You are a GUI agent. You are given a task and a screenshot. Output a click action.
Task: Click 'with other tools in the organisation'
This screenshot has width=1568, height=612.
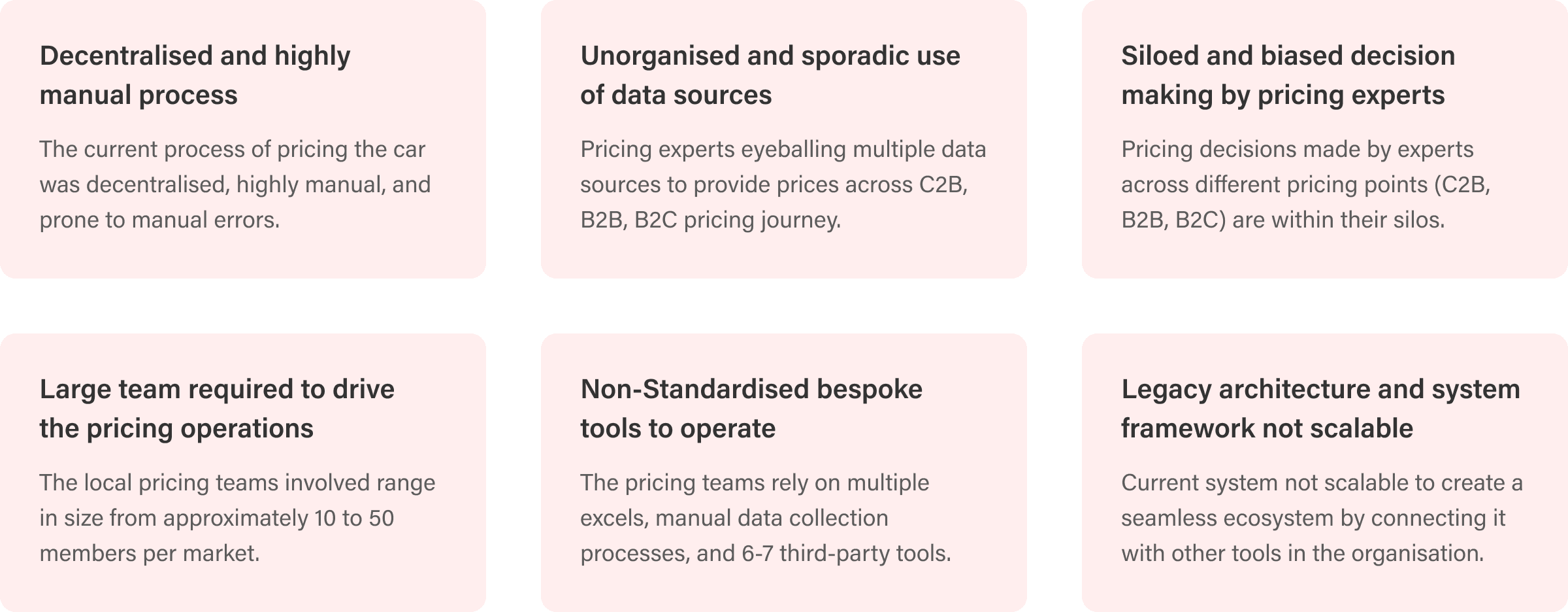point(1303,553)
